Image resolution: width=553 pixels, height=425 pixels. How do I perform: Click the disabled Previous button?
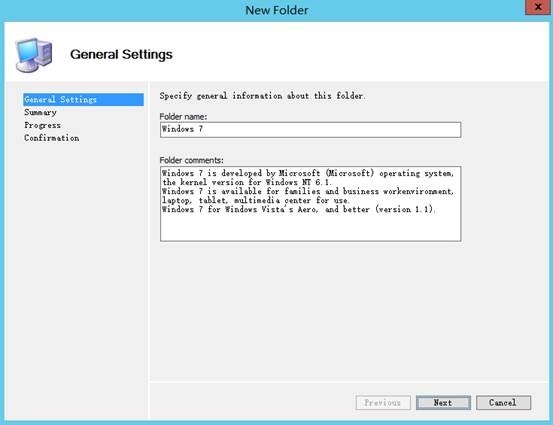383,402
